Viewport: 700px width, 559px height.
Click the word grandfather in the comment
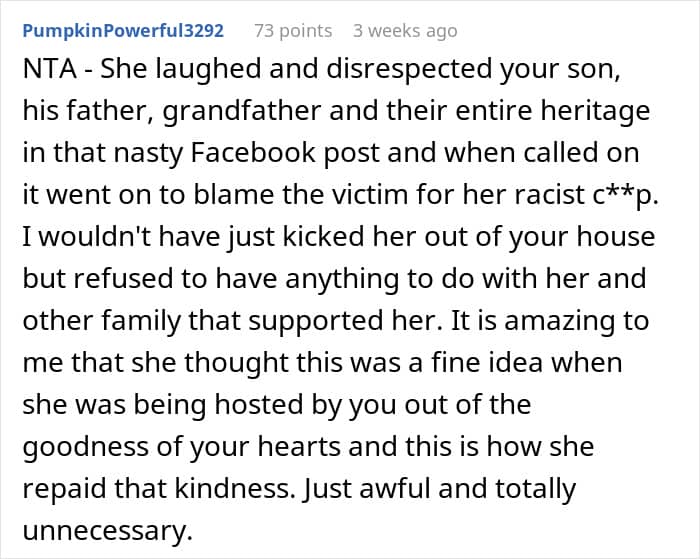click(242, 111)
